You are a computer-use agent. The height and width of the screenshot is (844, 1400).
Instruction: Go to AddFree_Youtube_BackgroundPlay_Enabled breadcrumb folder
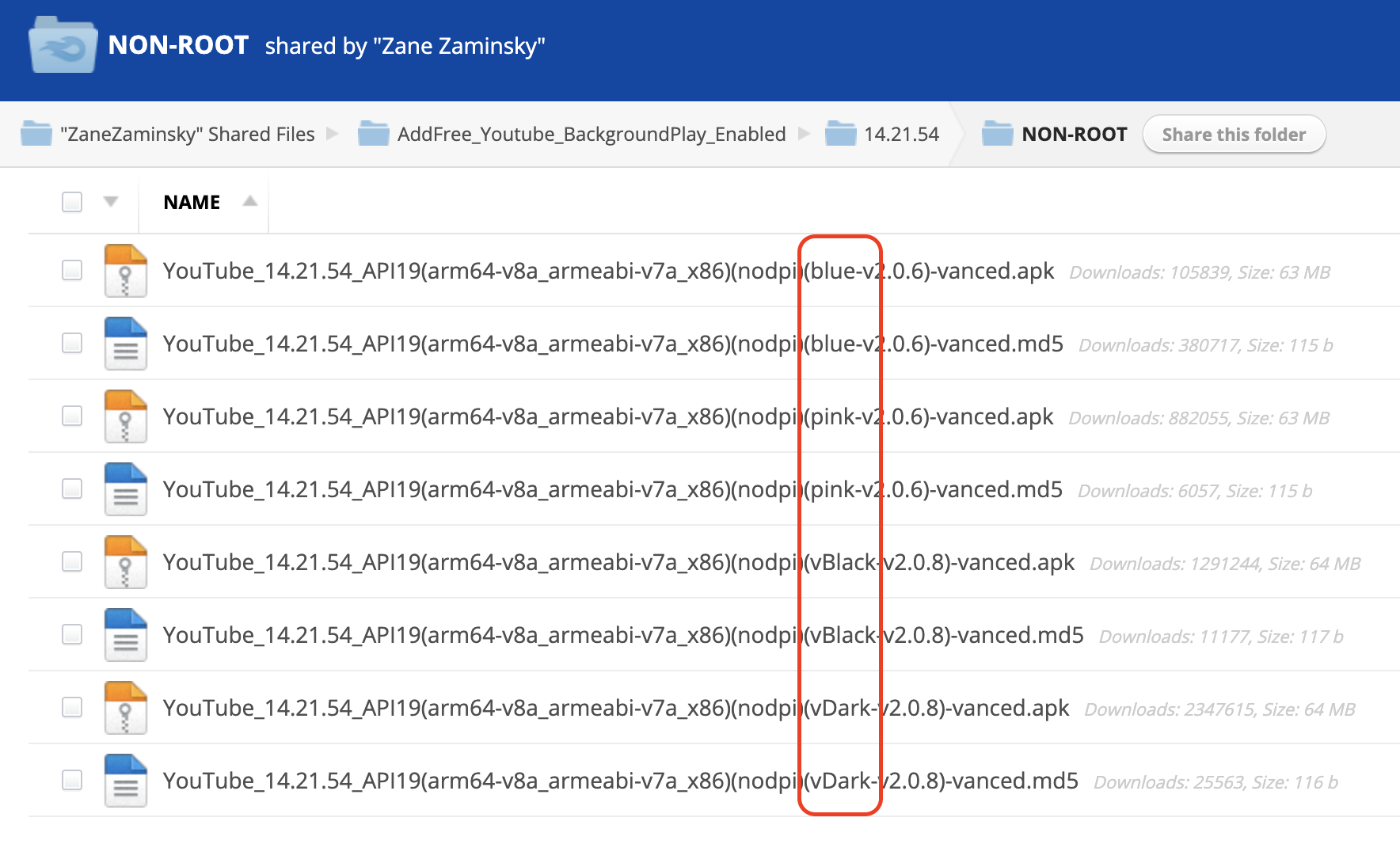[592, 134]
